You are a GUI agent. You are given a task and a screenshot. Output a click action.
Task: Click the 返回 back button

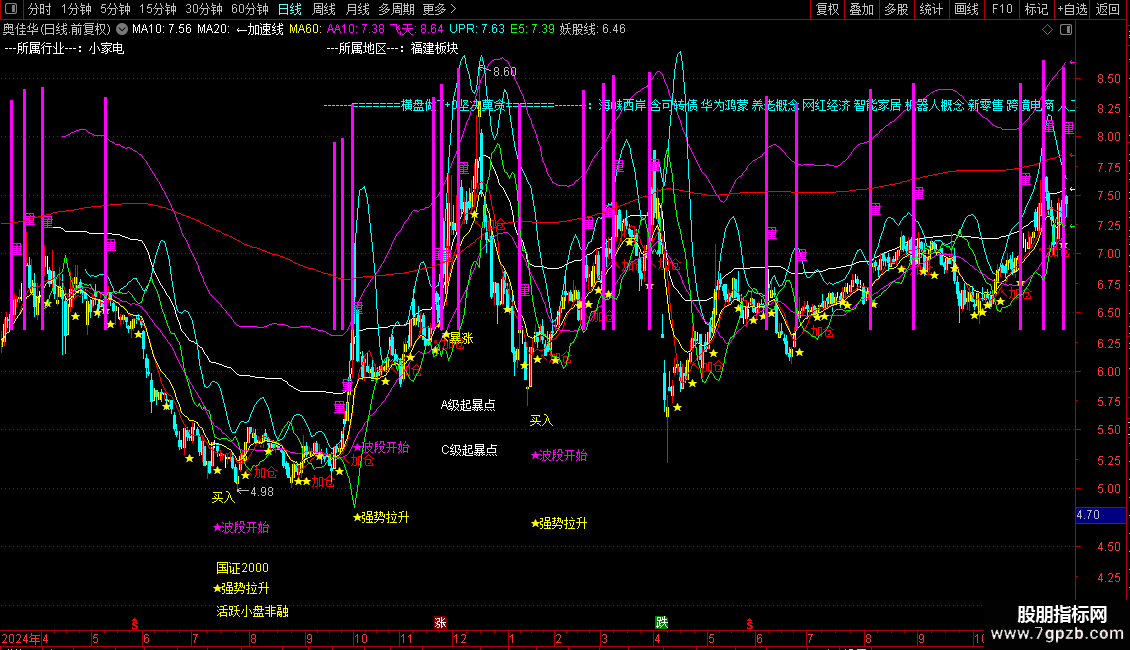(x=1108, y=9)
